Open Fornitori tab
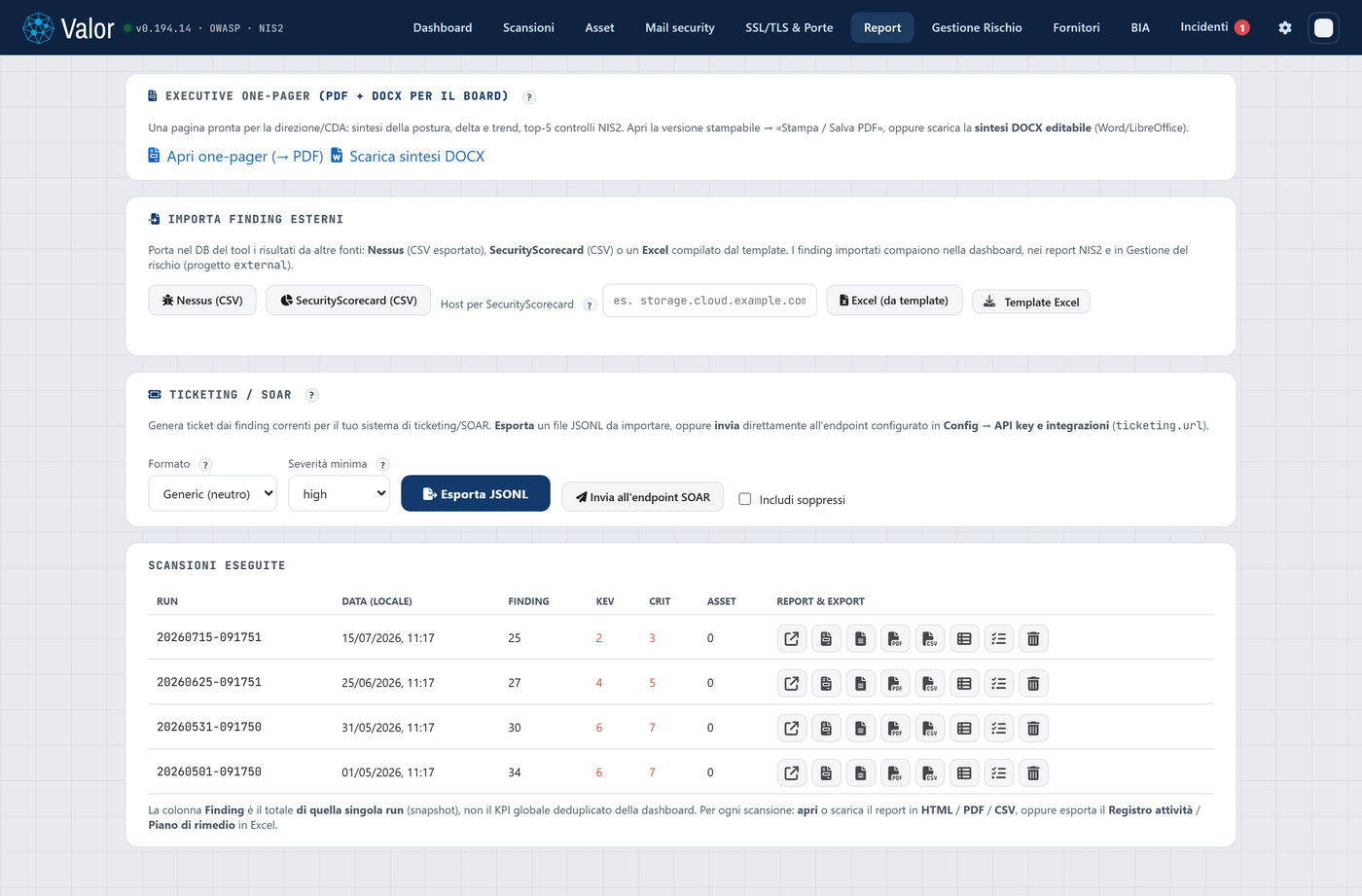The image size is (1362, 896). [1076, 28]
